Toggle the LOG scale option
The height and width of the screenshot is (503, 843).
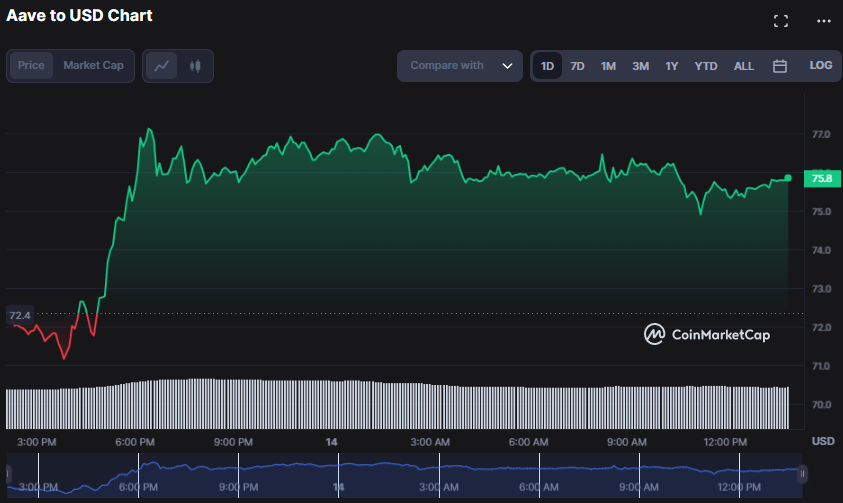820,66
